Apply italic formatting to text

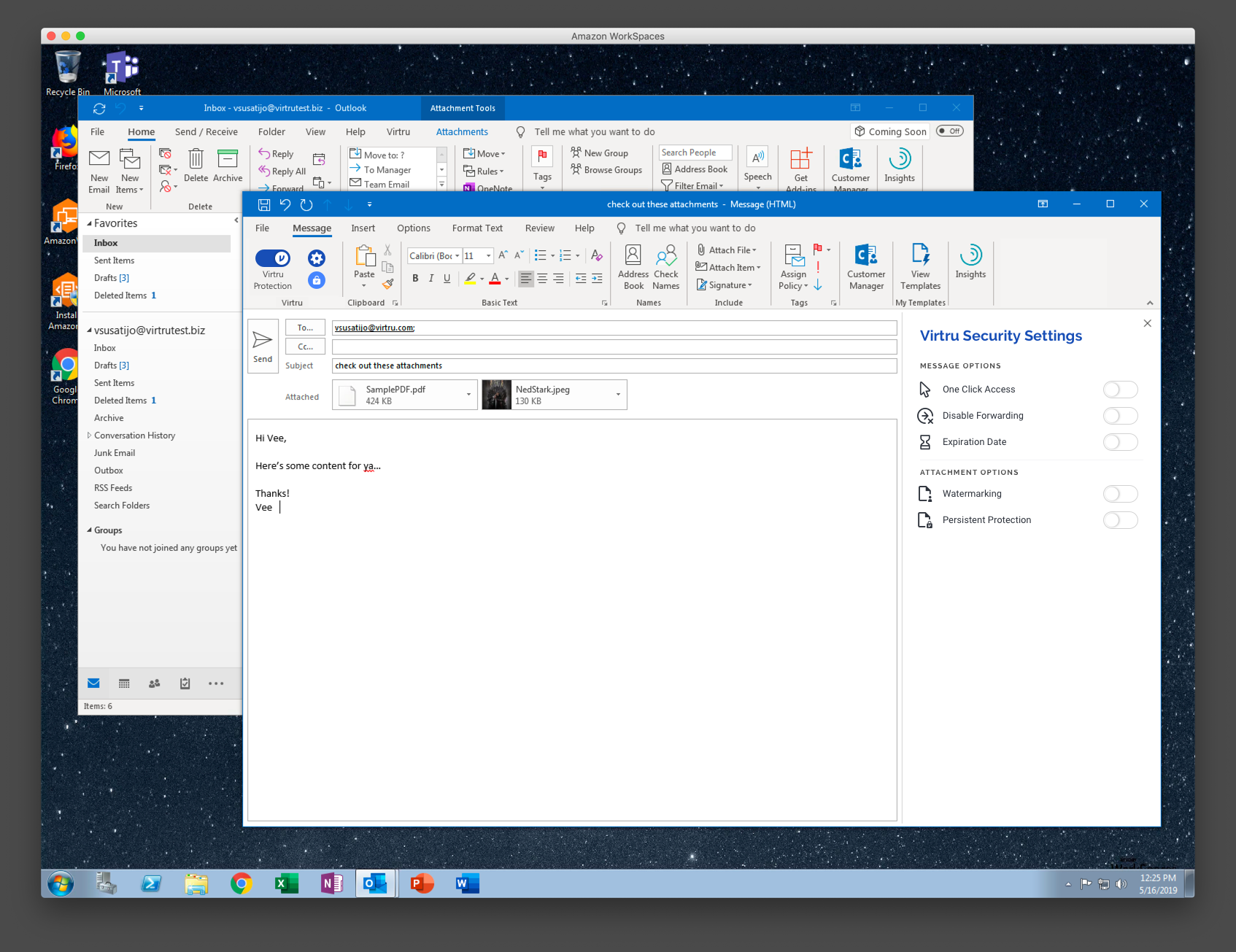431,278
